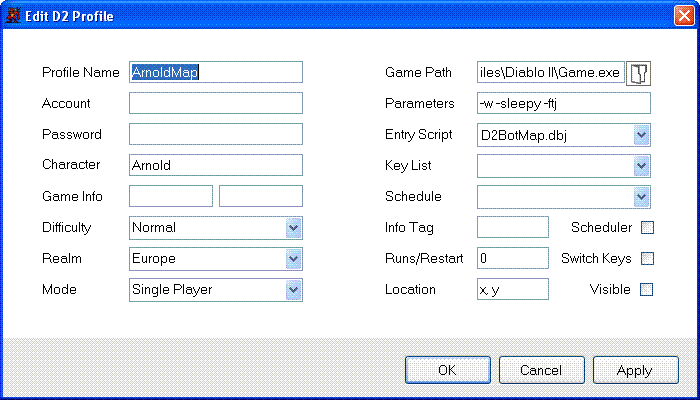700x400 pixels.
Task: Open the Difficulty dropdown showing Normal
Action: pos(216,228)
